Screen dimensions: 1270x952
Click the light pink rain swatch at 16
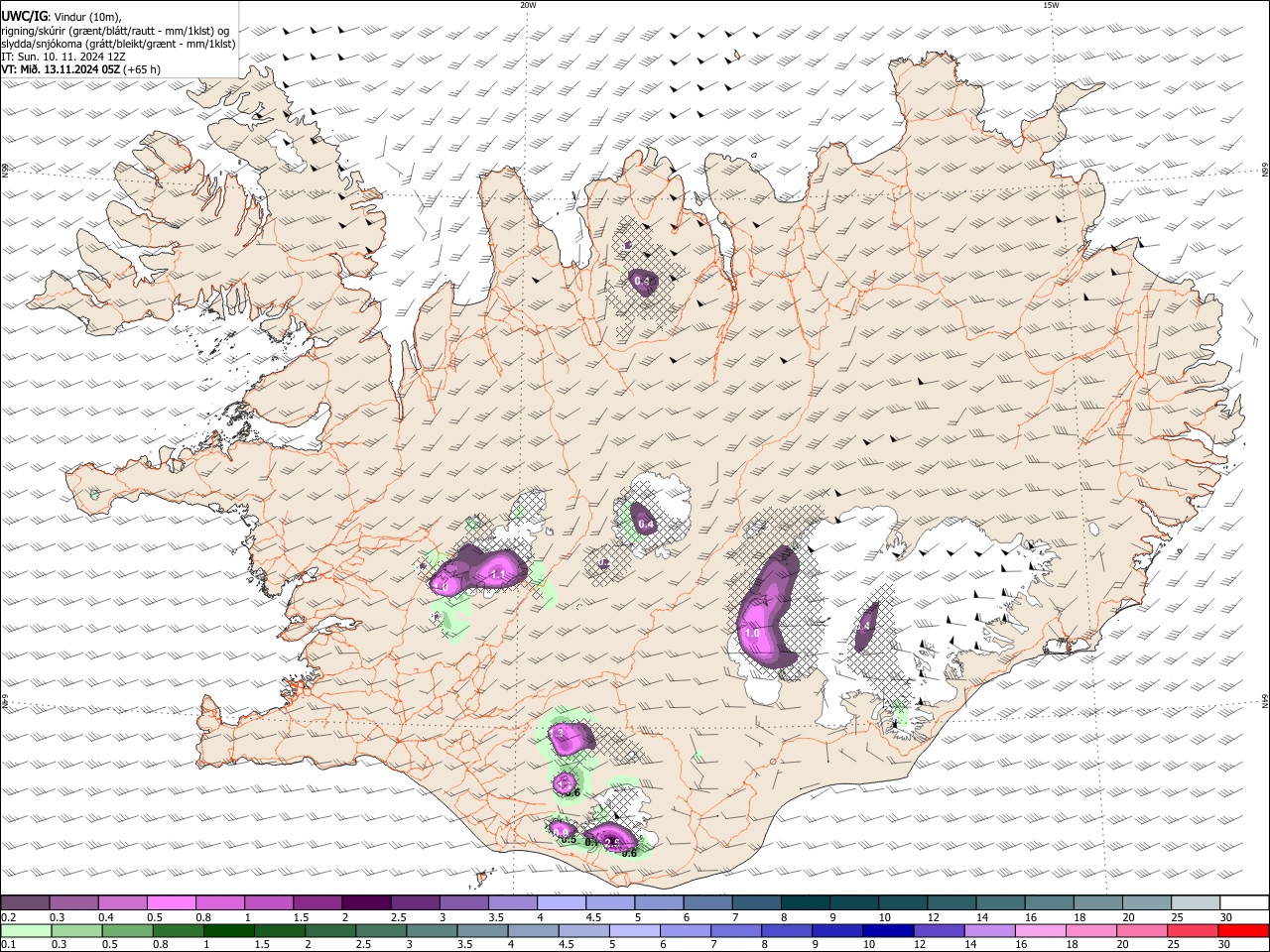pyautogui.click(x=1040, y=931)
